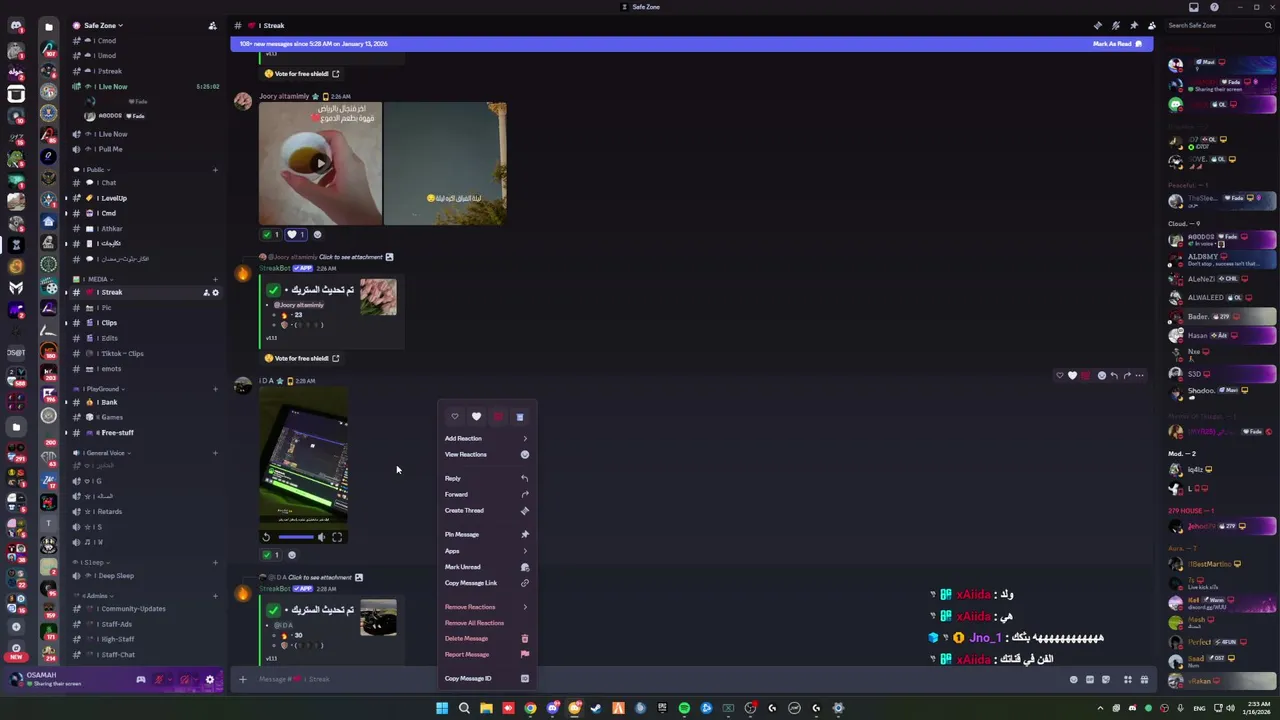Open the Free-stuff channel

tap(146, 433)
